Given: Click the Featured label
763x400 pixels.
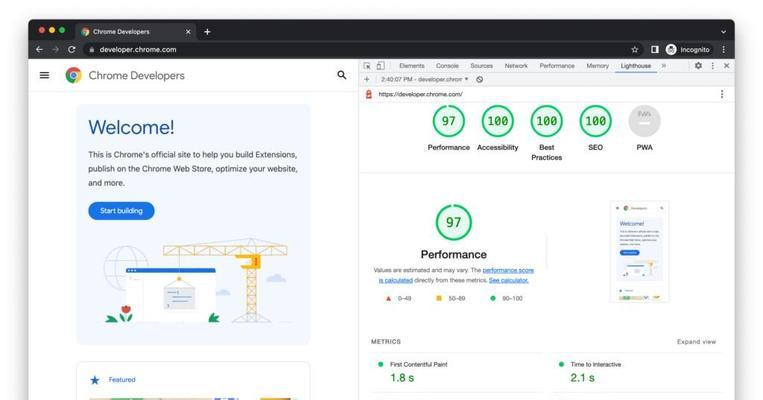Looking at the screenshot, I should pyautogui.click(x=122, y=380).
